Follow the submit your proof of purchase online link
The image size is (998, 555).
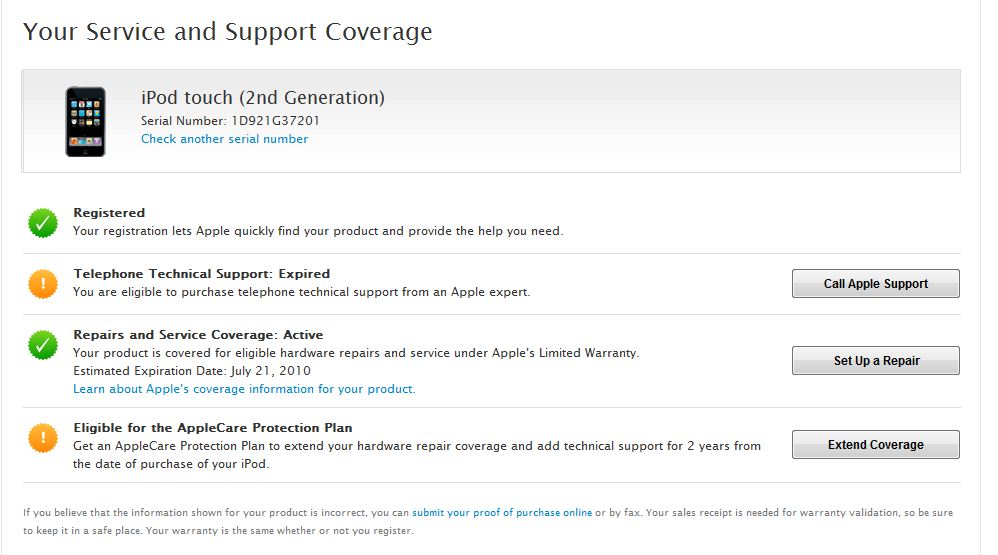[x=502, y=512]
